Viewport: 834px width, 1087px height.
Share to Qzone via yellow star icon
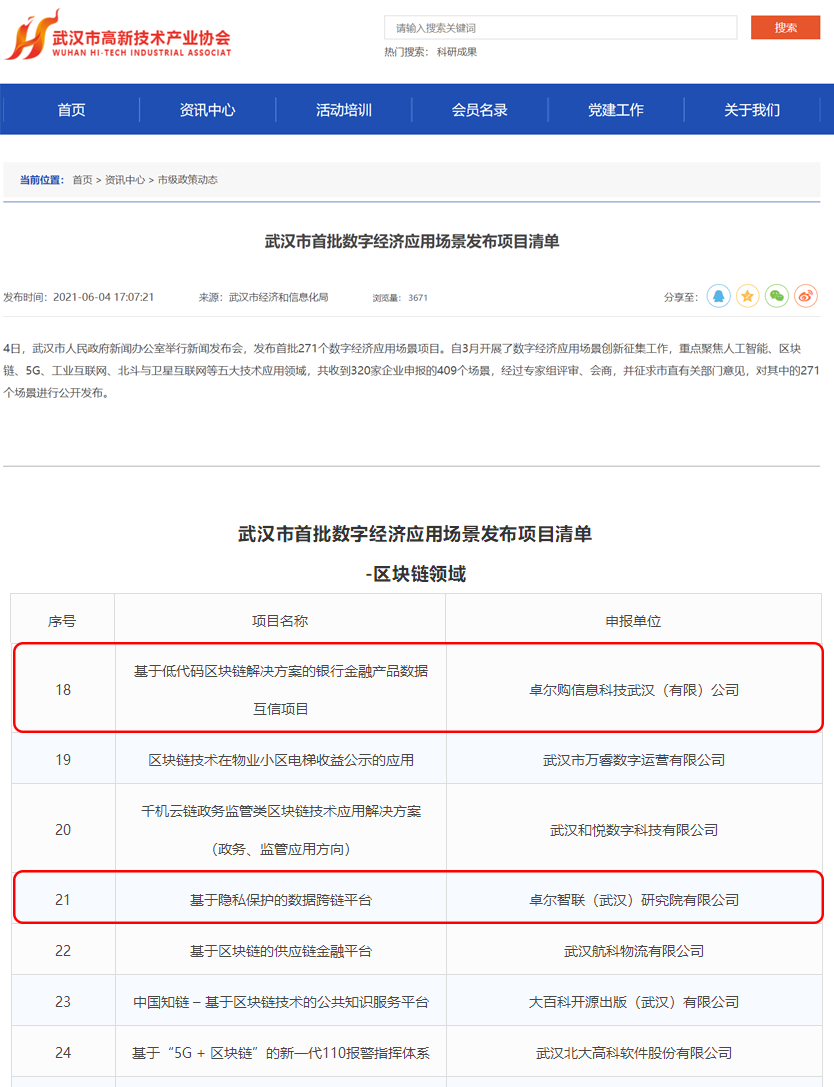pos(747,296)
